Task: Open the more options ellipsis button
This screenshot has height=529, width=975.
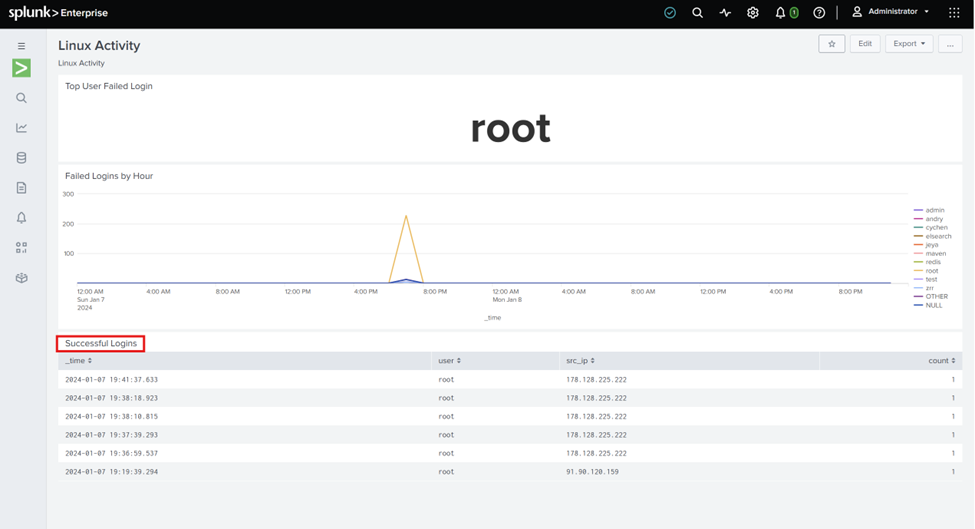Action: pyautogui.click(x=950, y=44)
